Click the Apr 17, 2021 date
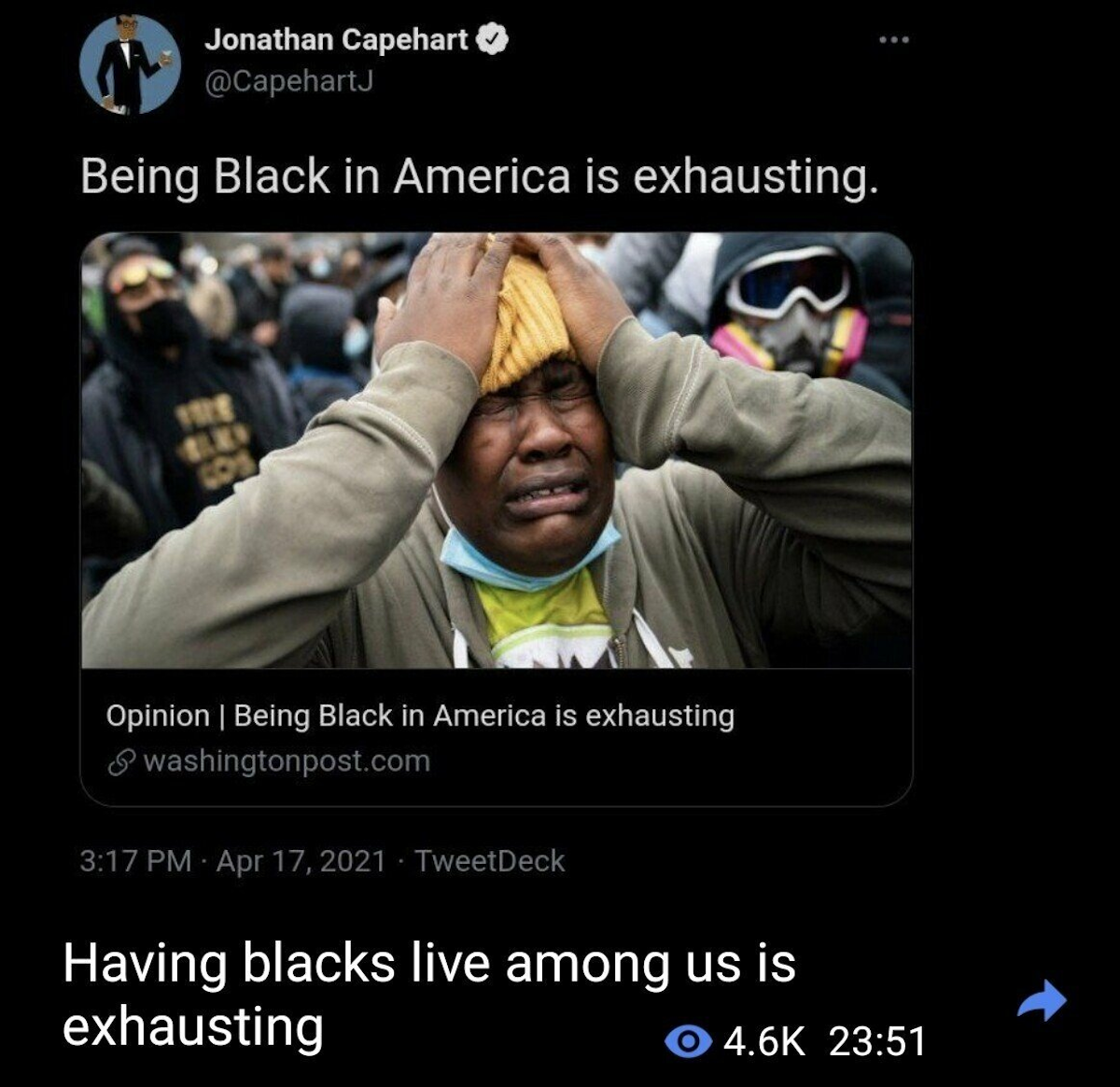Image resolution: width=1120 pixels, height=1087 pixels. [x=301, y=860]
